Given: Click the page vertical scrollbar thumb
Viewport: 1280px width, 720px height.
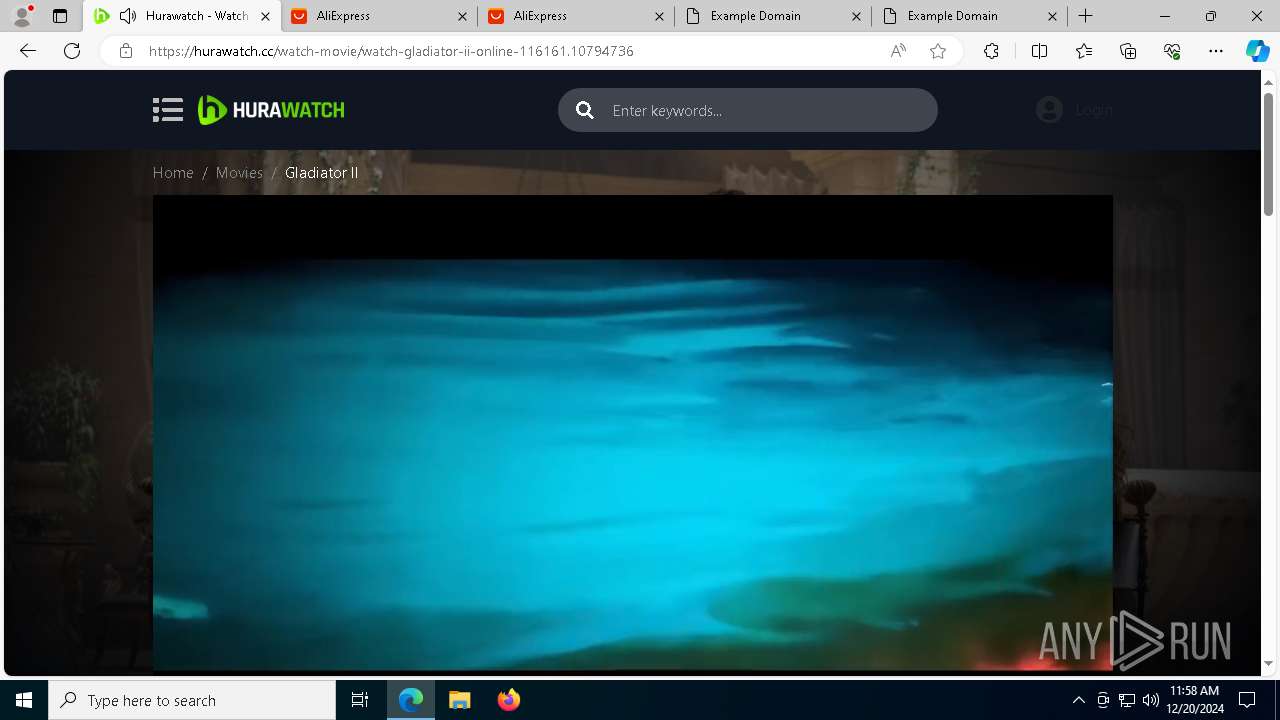Looking at the screenshot, I should 1269,153.
